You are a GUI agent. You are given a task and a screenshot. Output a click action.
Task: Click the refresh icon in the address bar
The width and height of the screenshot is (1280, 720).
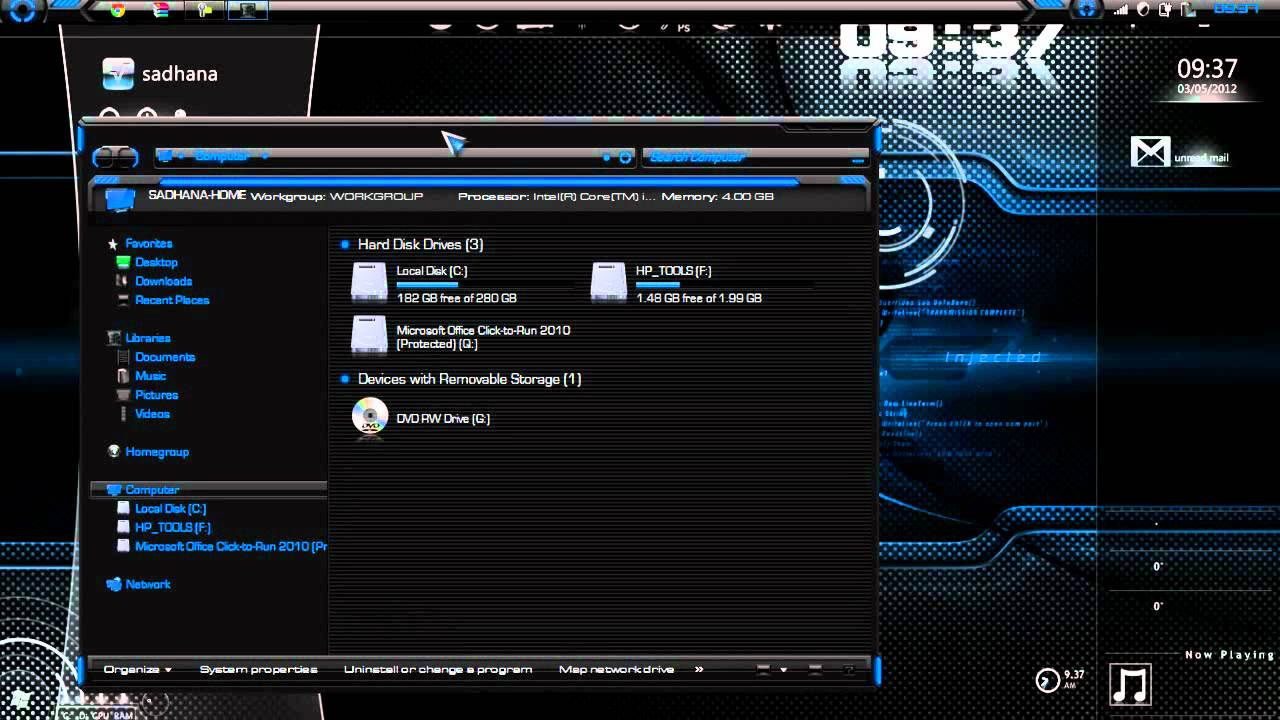click(625, 157)
